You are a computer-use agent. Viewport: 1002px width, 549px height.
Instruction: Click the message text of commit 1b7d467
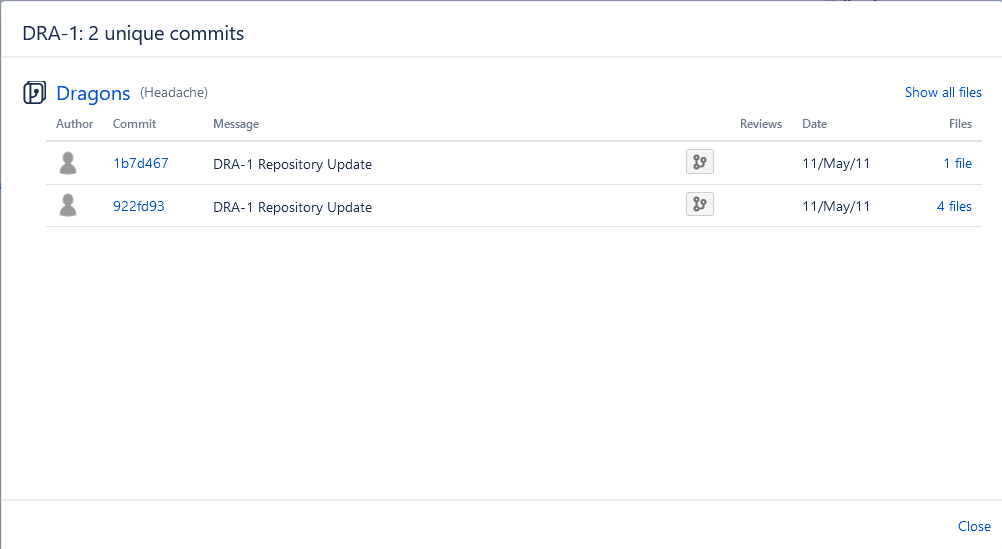click(292, 164)
